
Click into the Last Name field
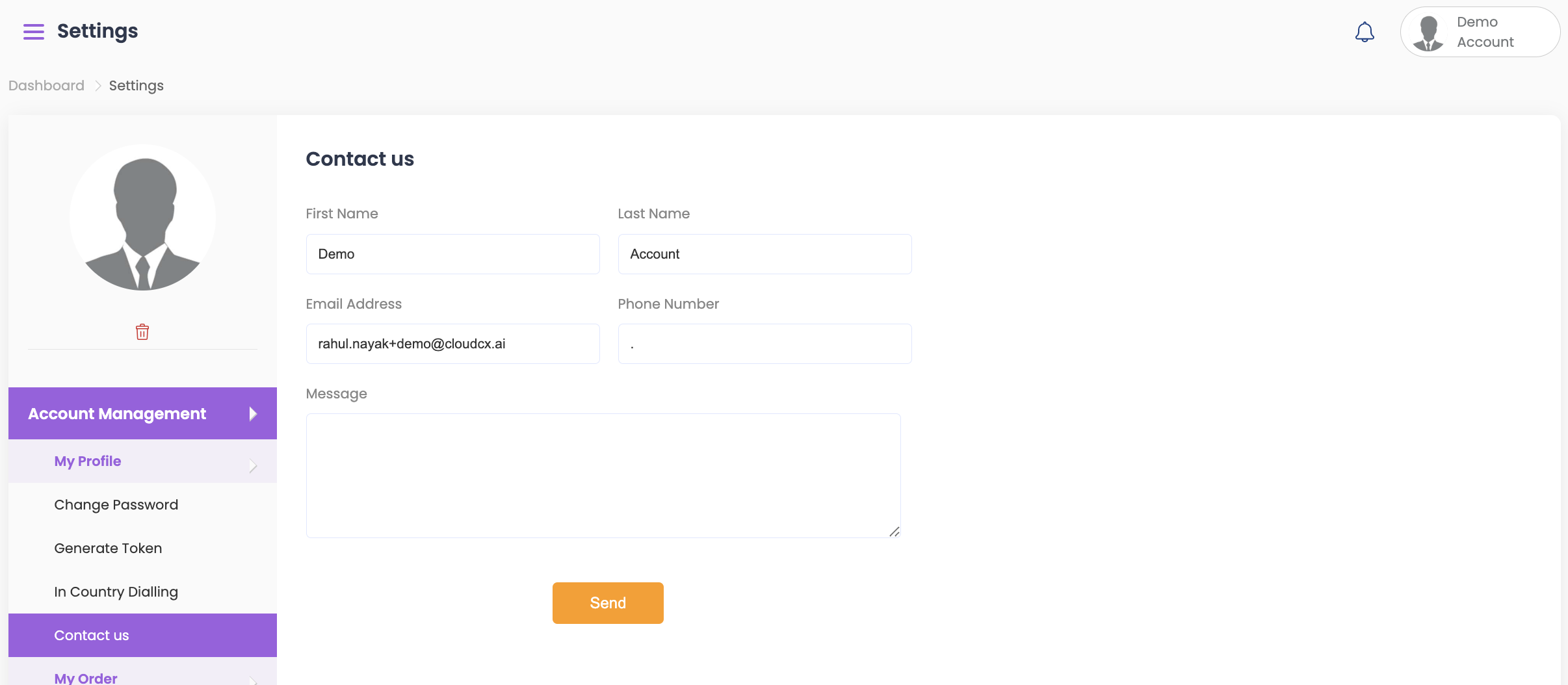coord(764,254)
